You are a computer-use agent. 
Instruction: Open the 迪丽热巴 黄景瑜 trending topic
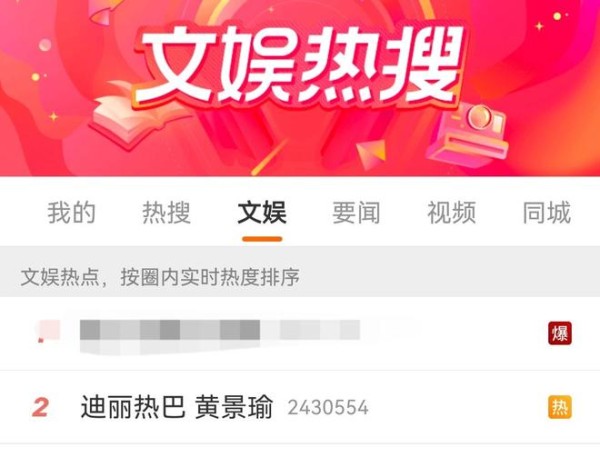click(177, 407)
